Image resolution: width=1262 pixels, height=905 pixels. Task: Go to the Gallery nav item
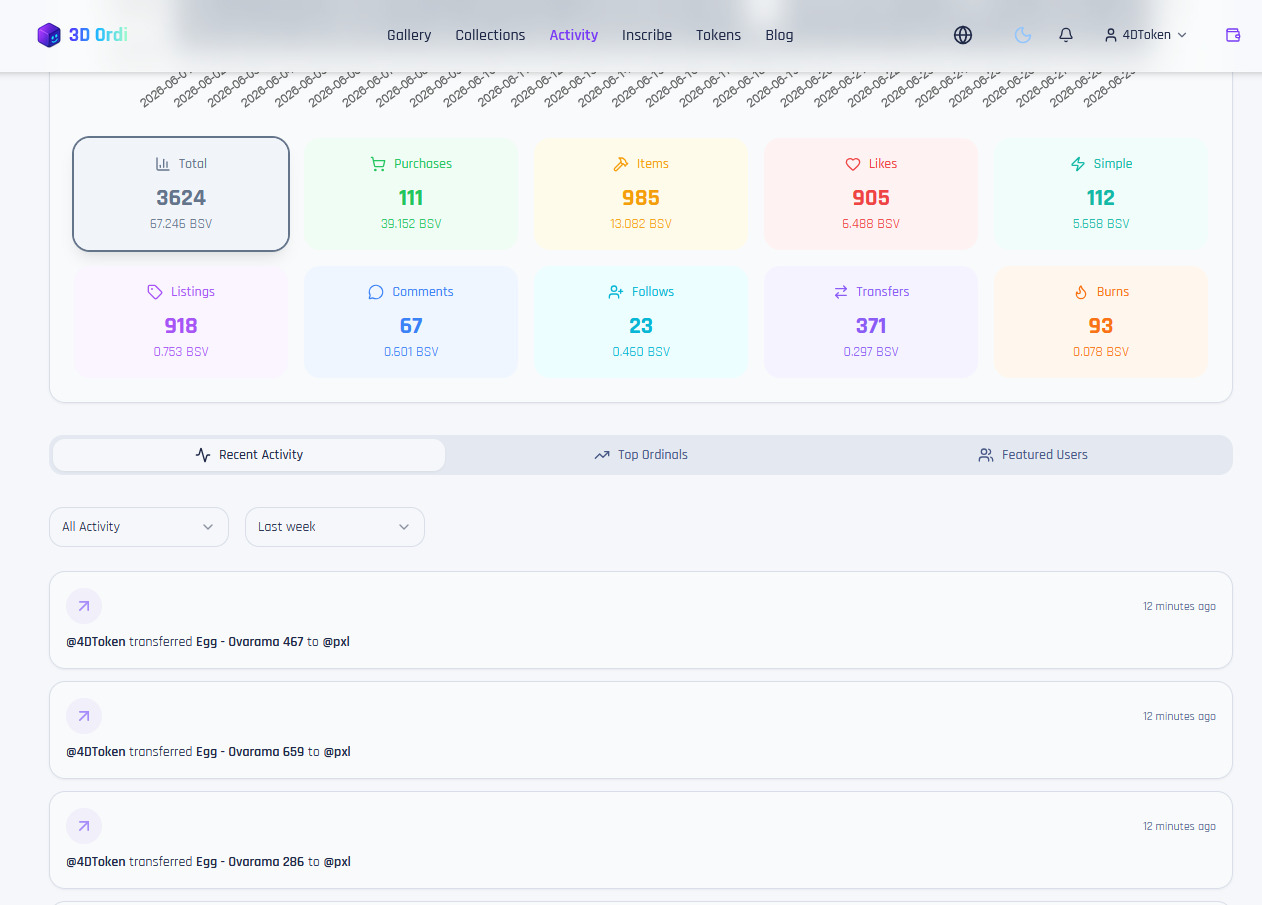(409, 35)
